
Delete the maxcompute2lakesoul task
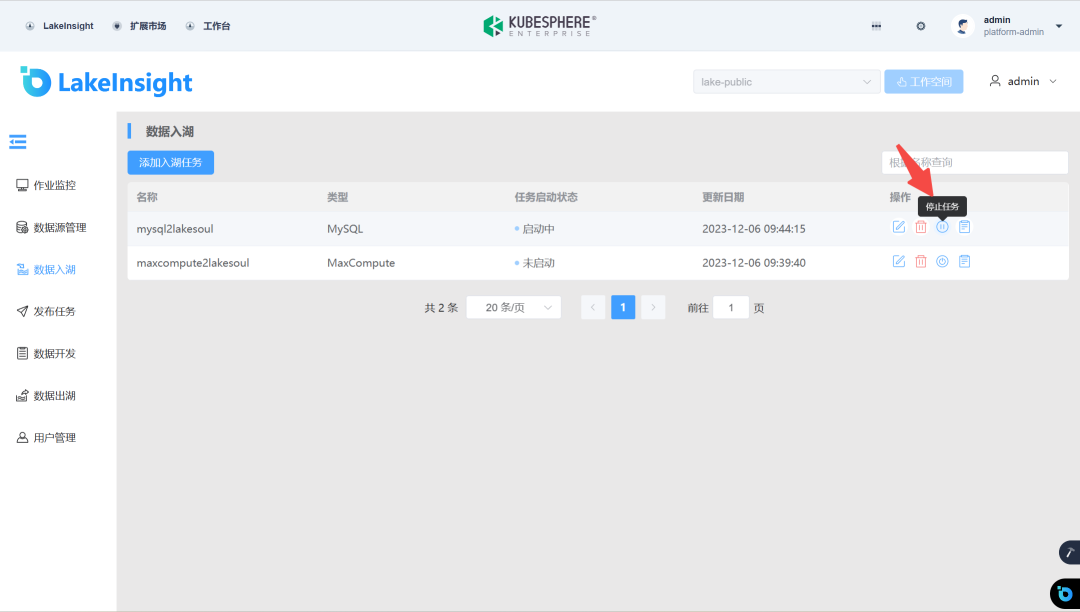coord(921,261)
